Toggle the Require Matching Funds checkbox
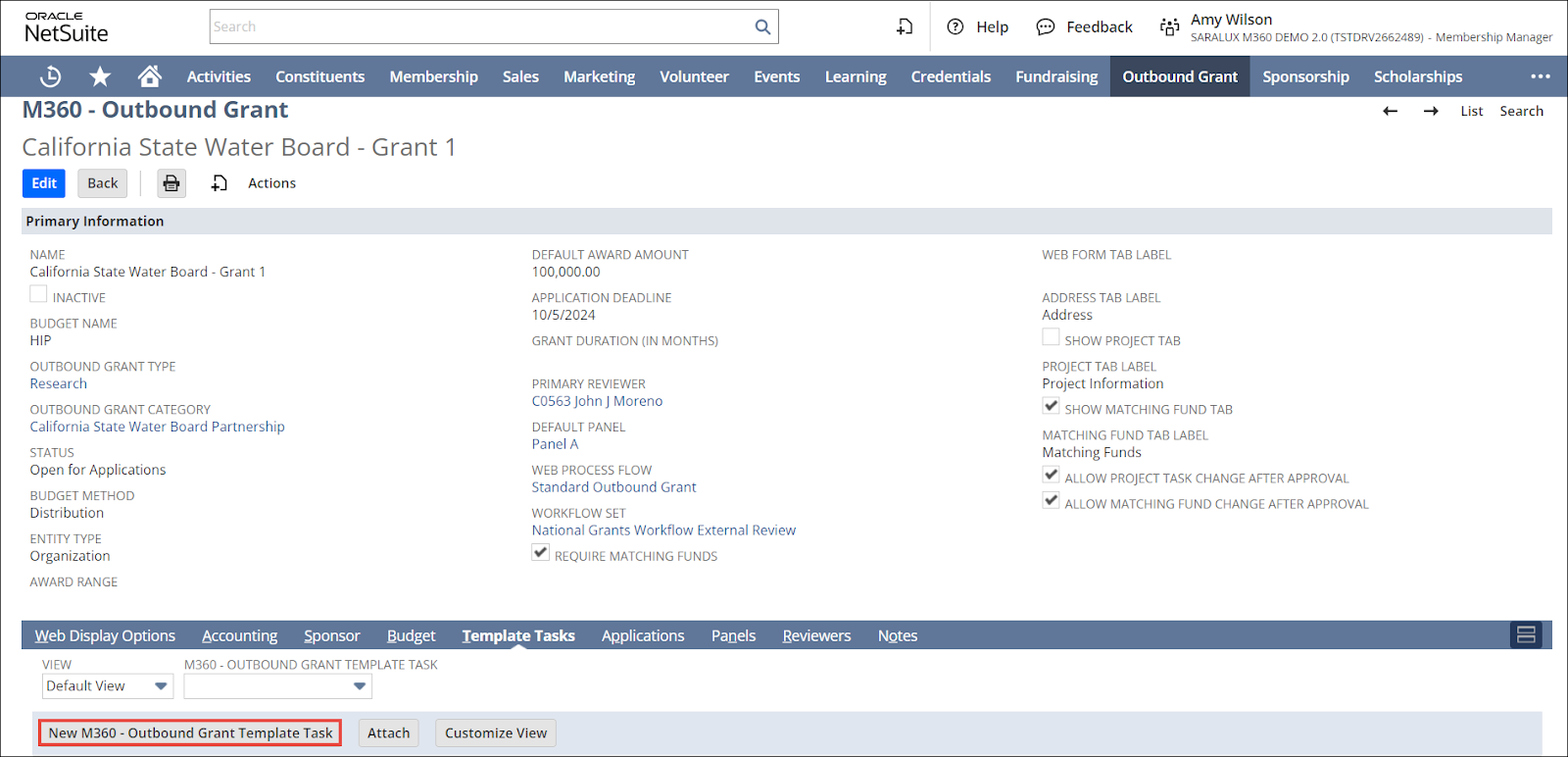 click(x=540, y=553)
